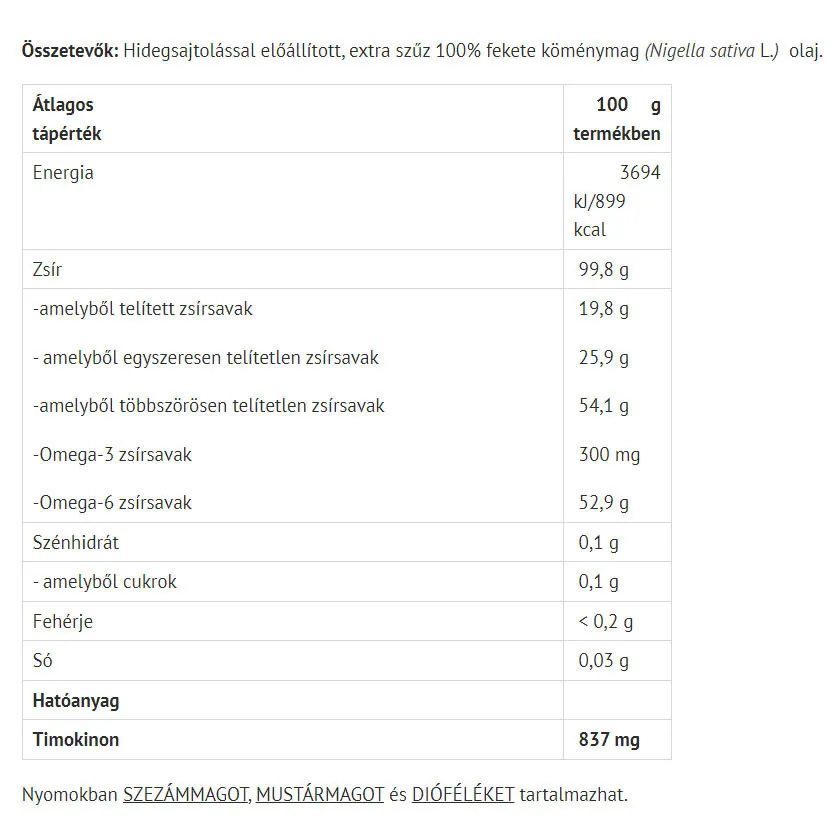The image size is (830, 830).
Task: Click the 100 g termékben column header
Action: click(x=617, y=119)
